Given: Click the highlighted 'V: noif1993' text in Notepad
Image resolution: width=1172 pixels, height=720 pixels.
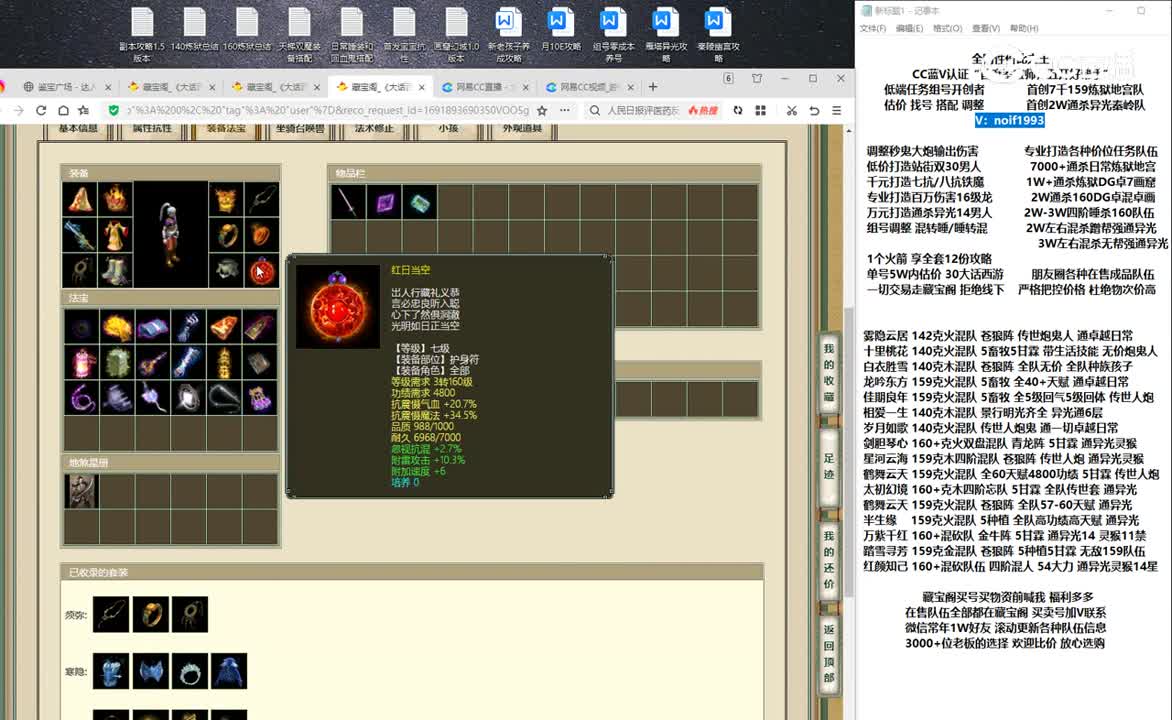Looking at the screenshot, I should [1009, 120].
